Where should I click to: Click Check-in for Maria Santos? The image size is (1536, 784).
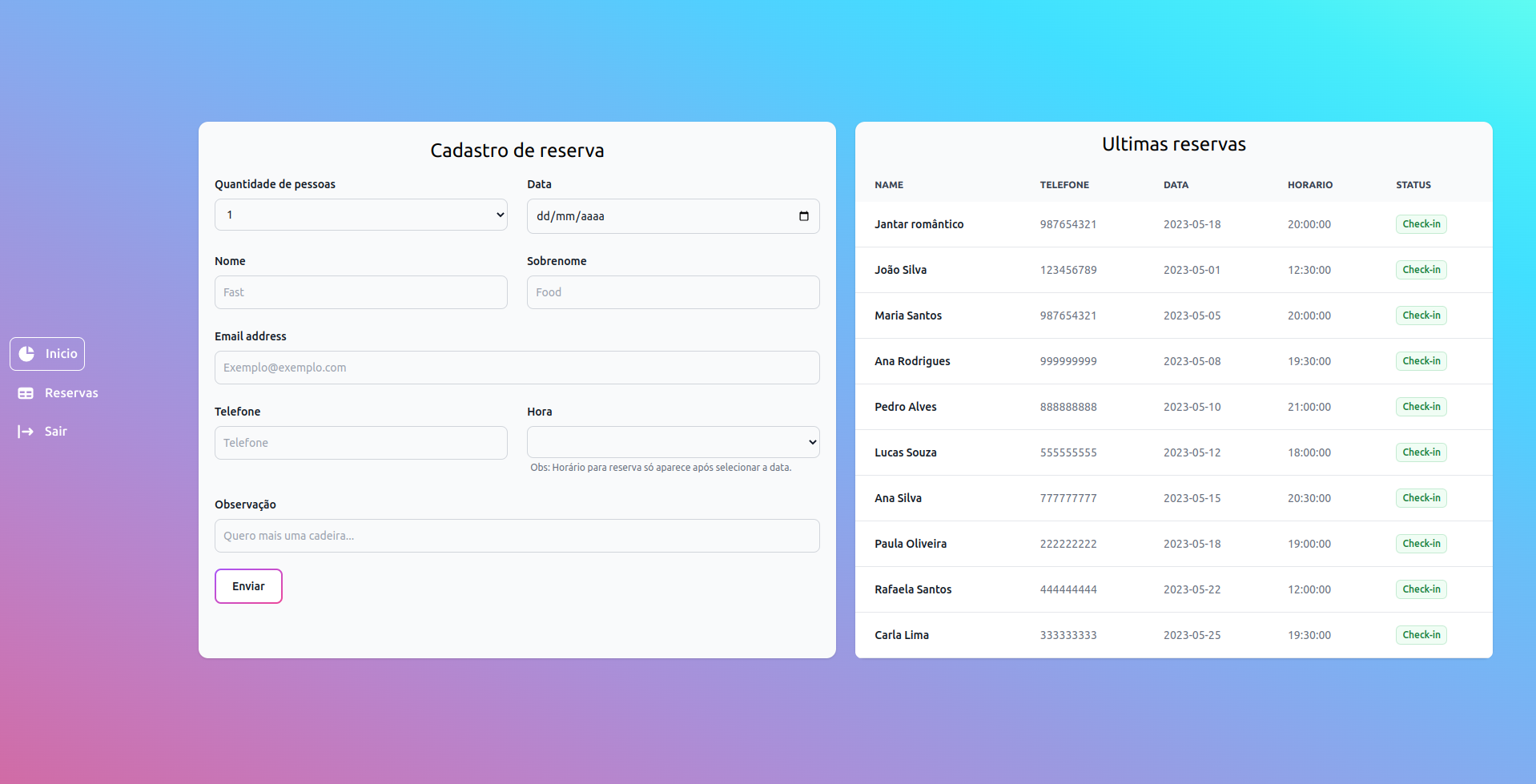pyautogui.click(x=1421, y=316)
